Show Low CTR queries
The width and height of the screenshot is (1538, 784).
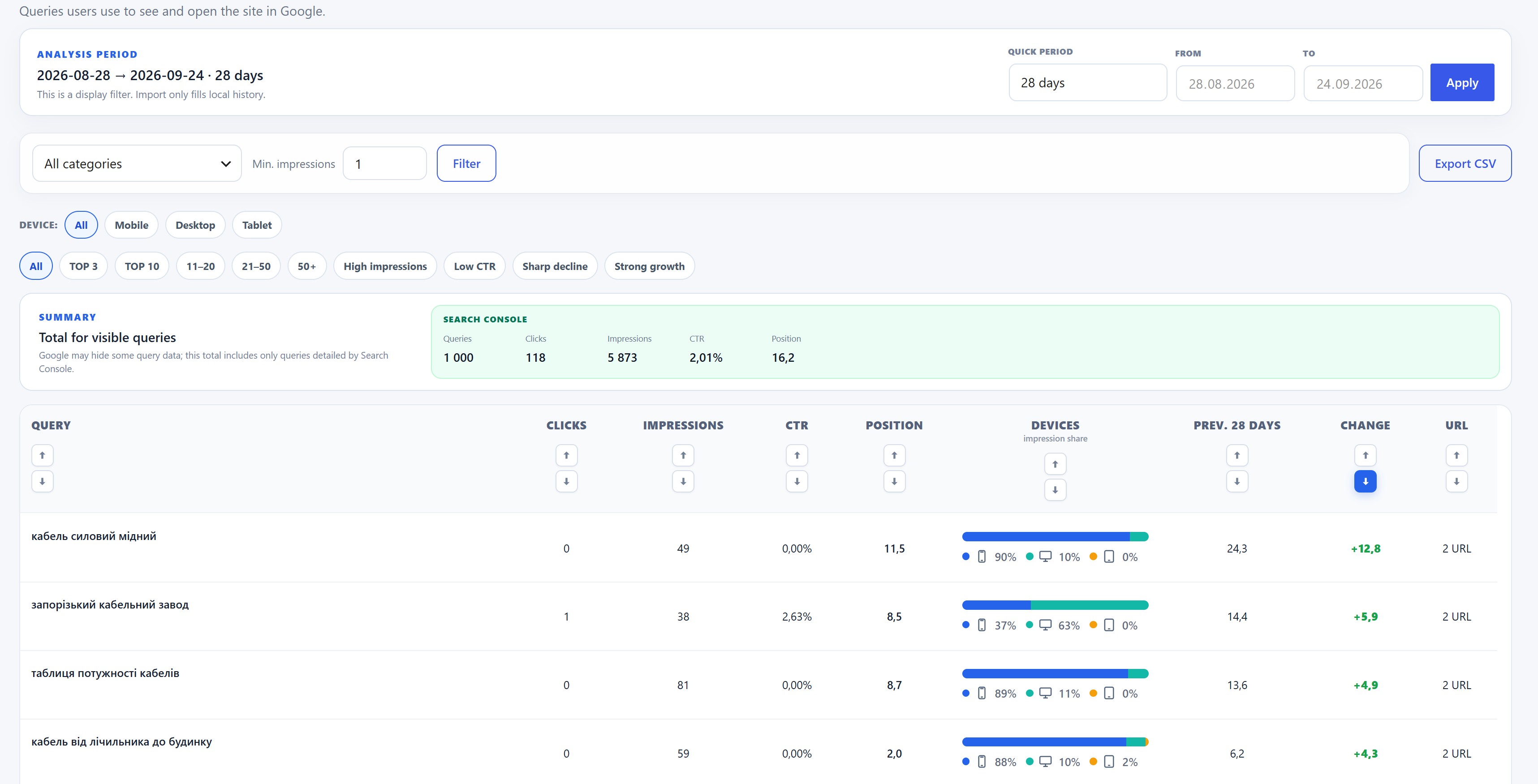tap(474, 266)
